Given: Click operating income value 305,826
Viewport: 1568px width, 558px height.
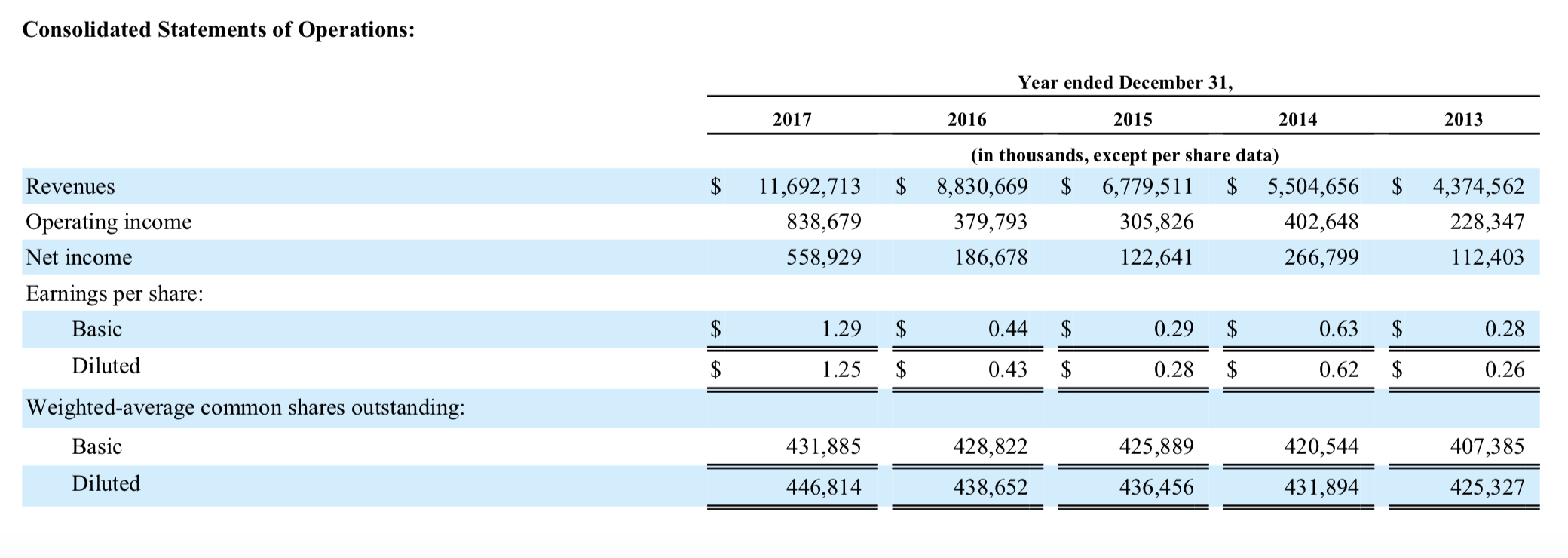Looking at the screenshot, I should coord(1156,222).
